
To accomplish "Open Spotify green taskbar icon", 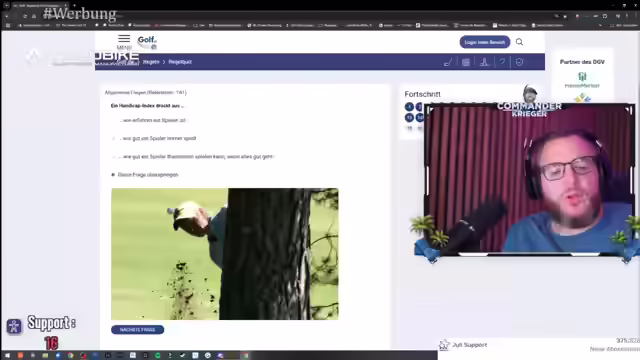I will [x=158, y=356].
